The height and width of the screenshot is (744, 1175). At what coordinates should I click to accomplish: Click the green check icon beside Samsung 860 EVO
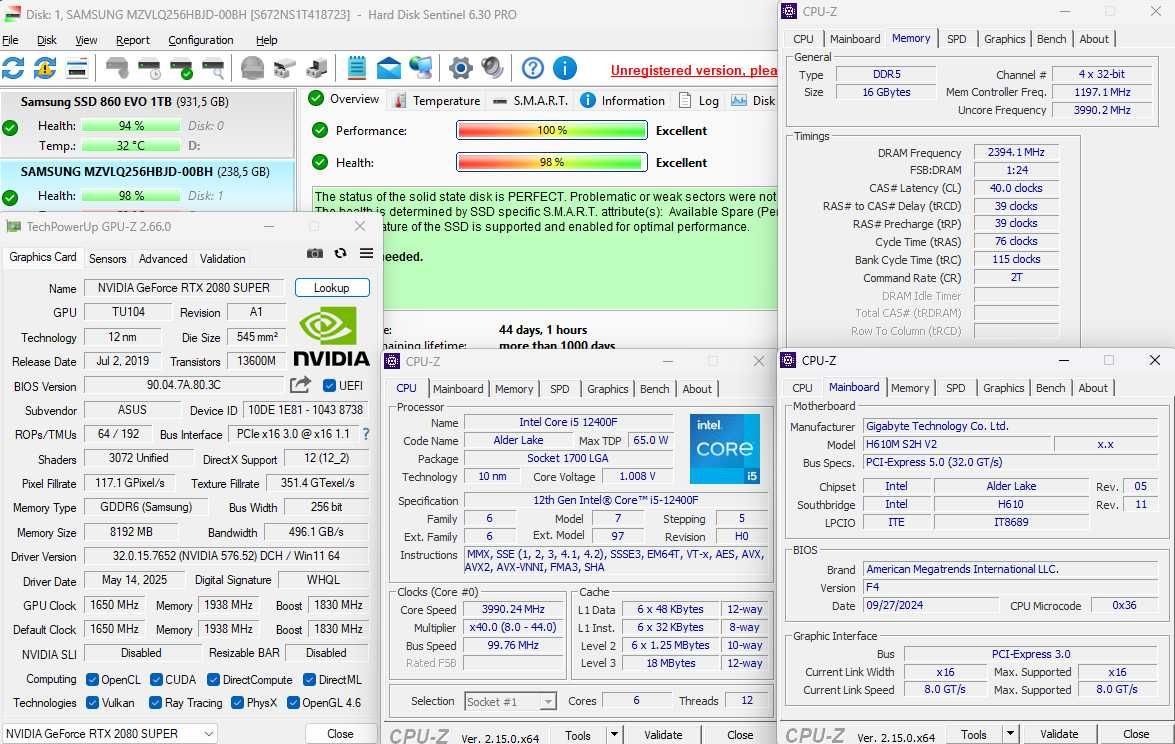pyautogui.click(x=10, y=128)
